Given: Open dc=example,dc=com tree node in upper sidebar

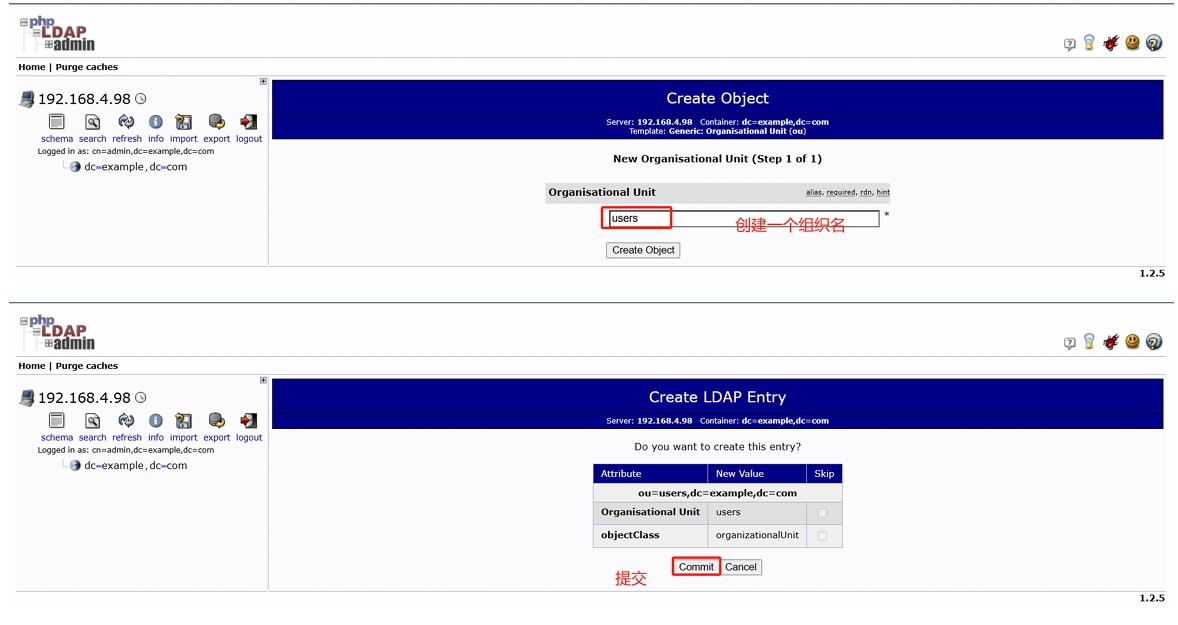Looking at the screenshot, I should click(135, 167).
